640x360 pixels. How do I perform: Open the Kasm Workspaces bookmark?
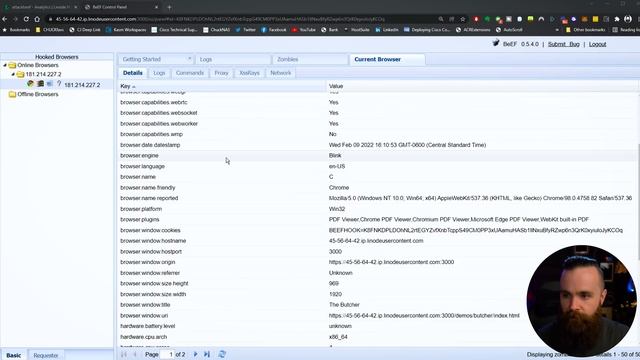point(126,30)
